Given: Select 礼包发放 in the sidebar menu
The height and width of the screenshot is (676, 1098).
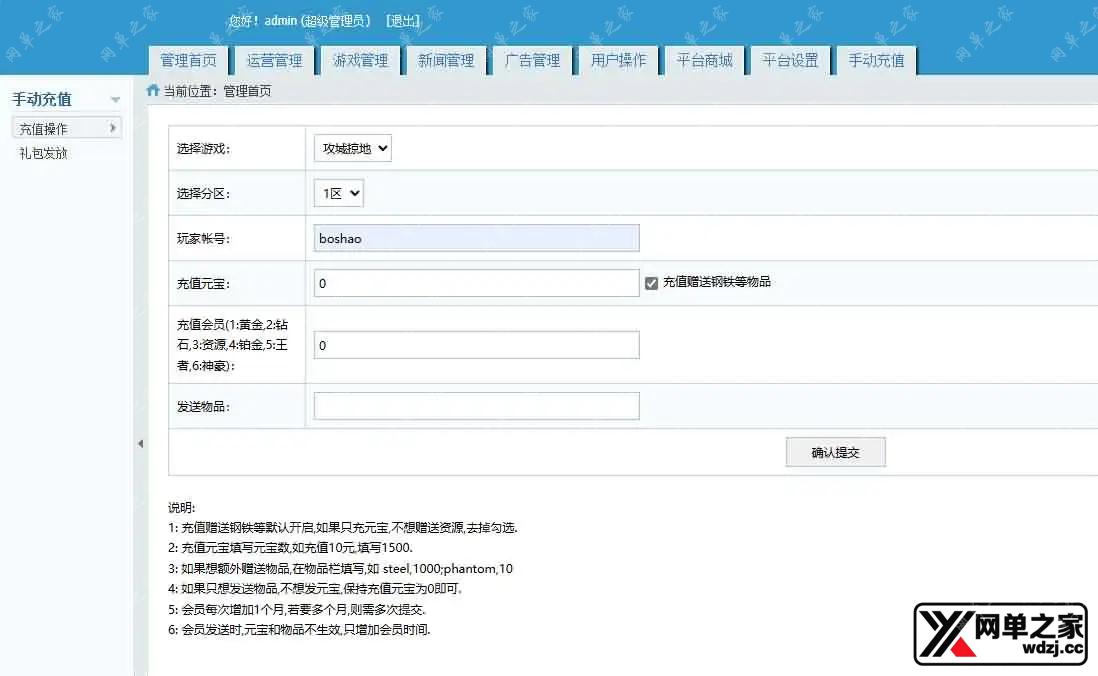Looking at the screenshot, I should 43,153.
